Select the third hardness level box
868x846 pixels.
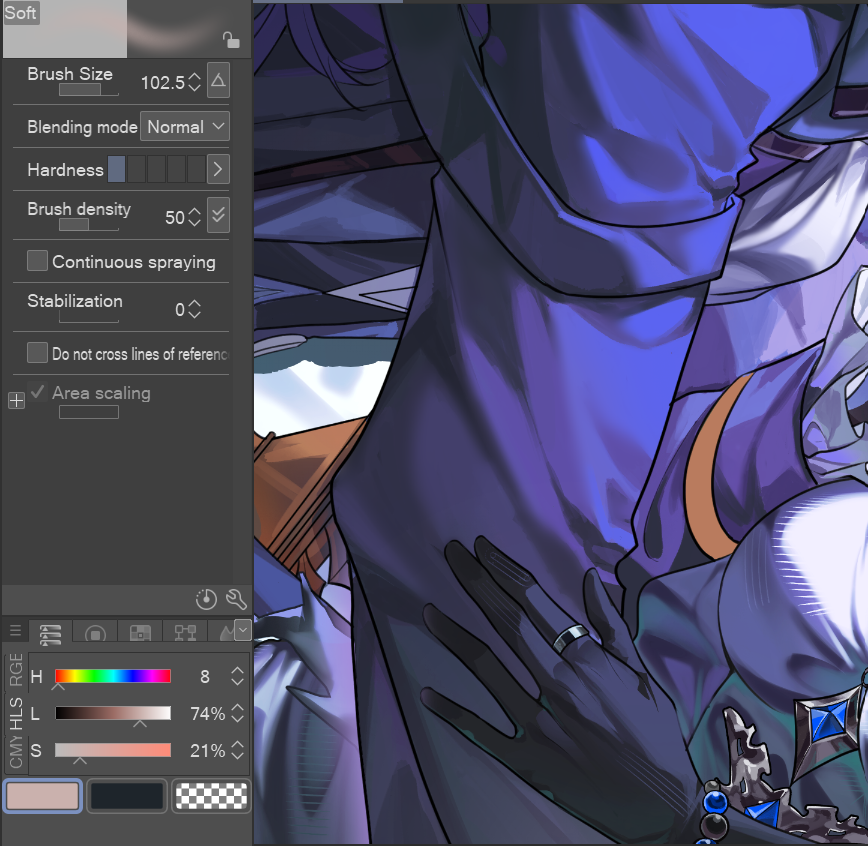pyautogui.click(x=156, y=169)
